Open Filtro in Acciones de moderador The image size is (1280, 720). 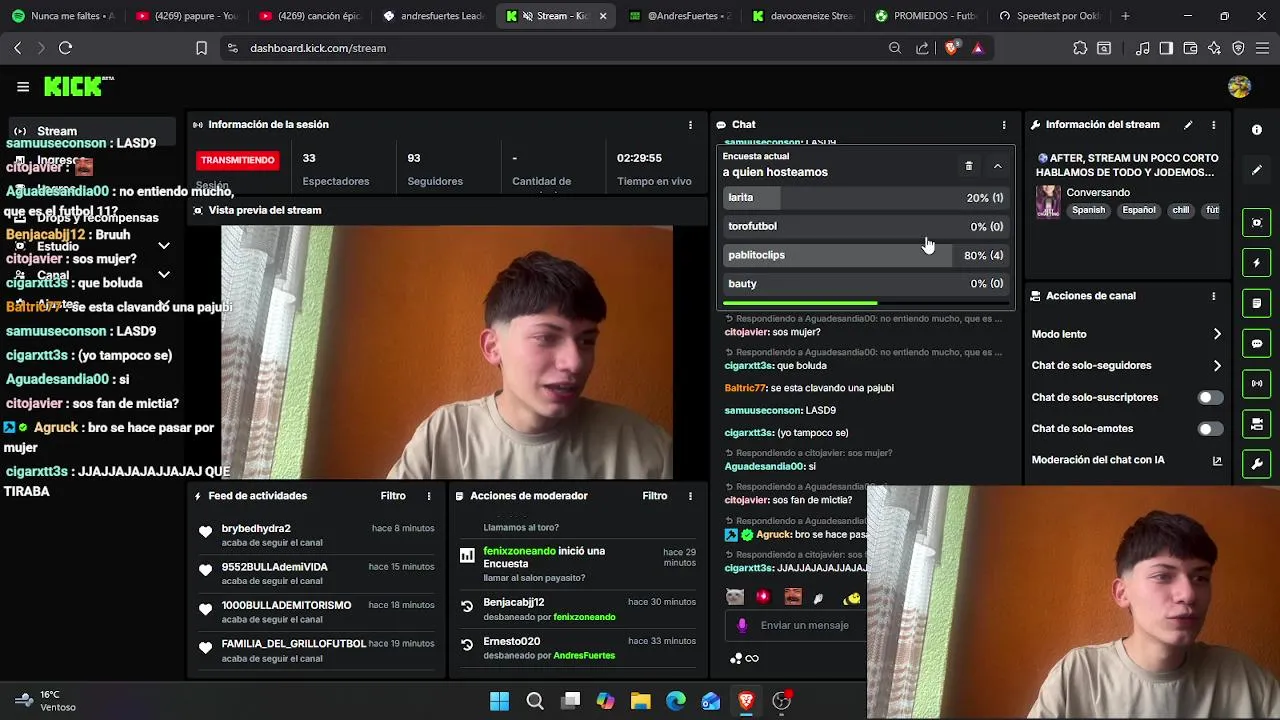click(x=655, y=496)
